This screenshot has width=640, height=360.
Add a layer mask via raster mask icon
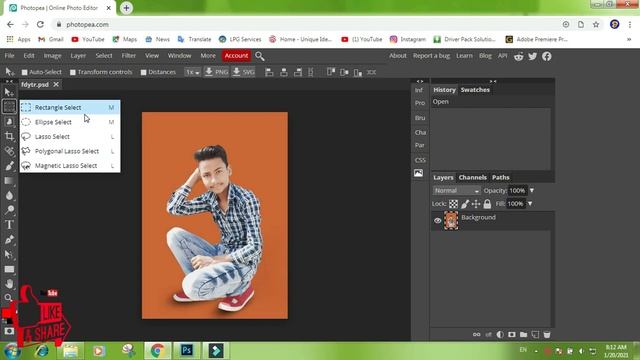point(511,335)
